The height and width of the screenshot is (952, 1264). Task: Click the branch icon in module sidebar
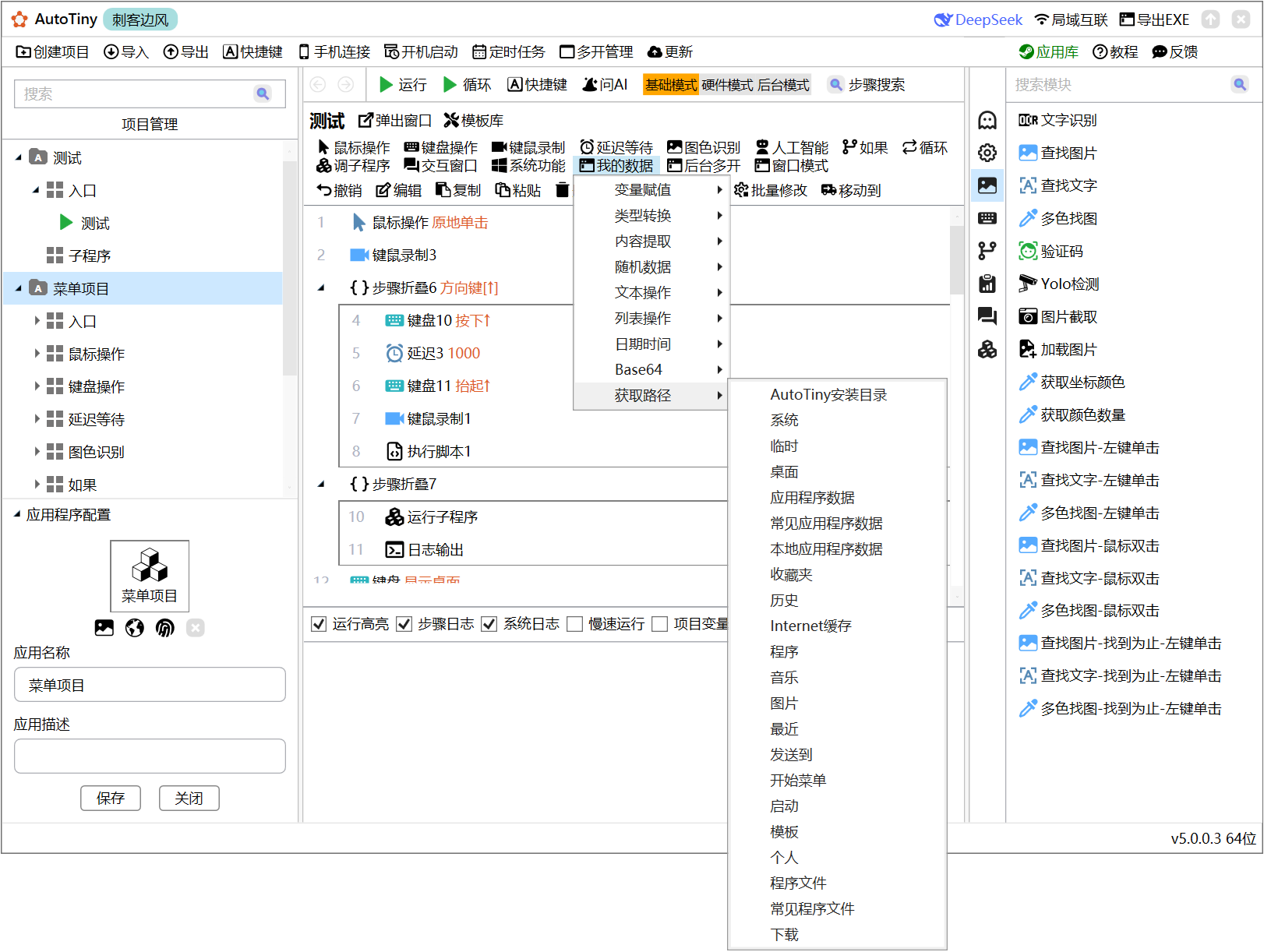tap(987, 251)
